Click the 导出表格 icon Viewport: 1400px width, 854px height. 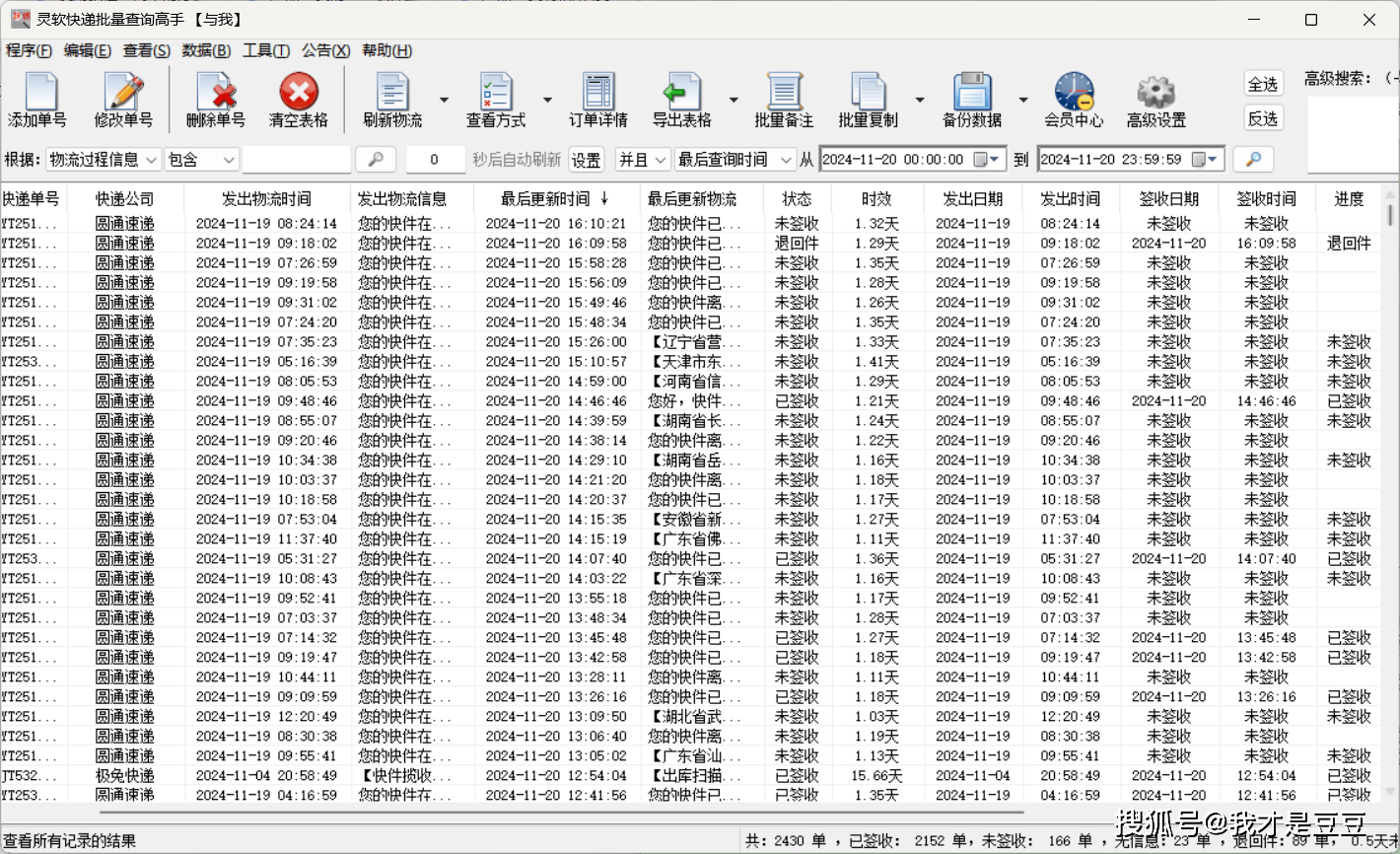(x=681, y=93)
